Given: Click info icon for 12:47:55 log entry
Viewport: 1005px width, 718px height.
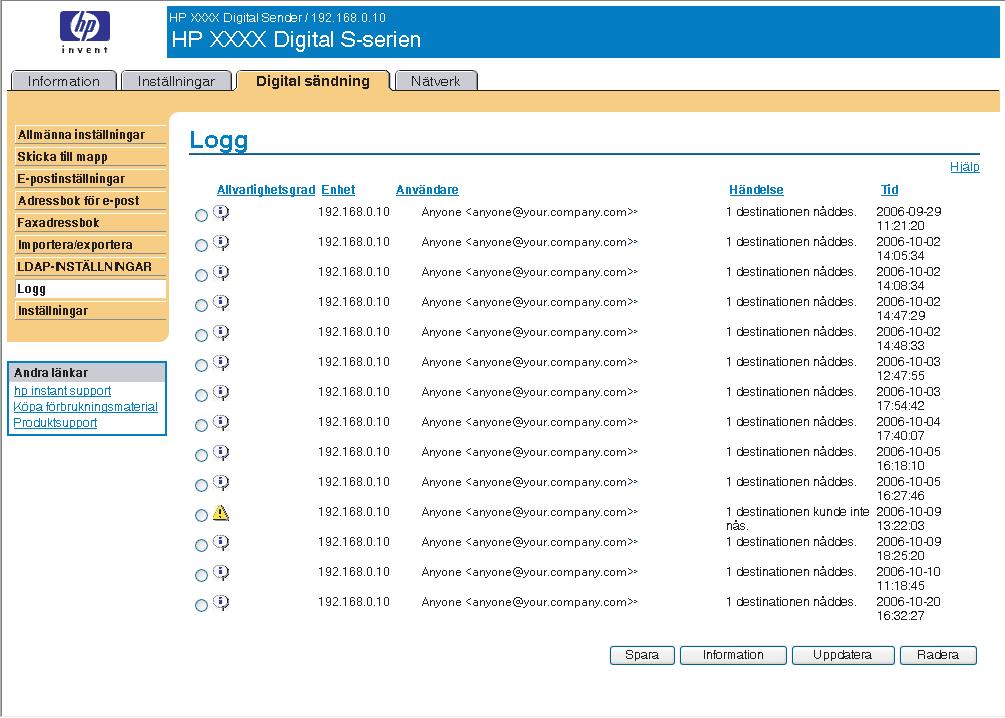Looking at the screenshot, I should [x=221, y=363].
